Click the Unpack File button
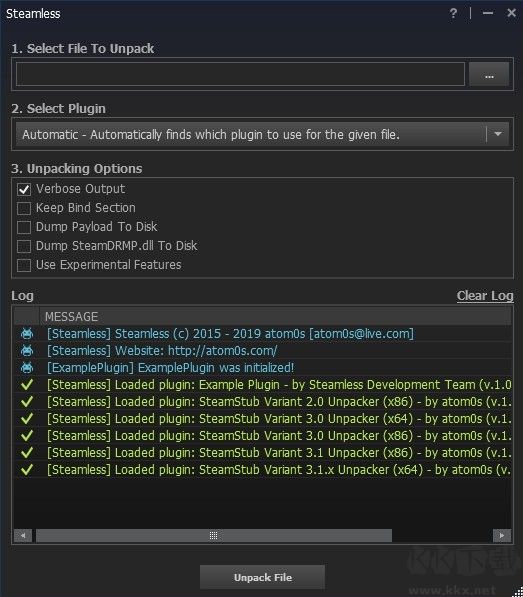 coord(262,577)
